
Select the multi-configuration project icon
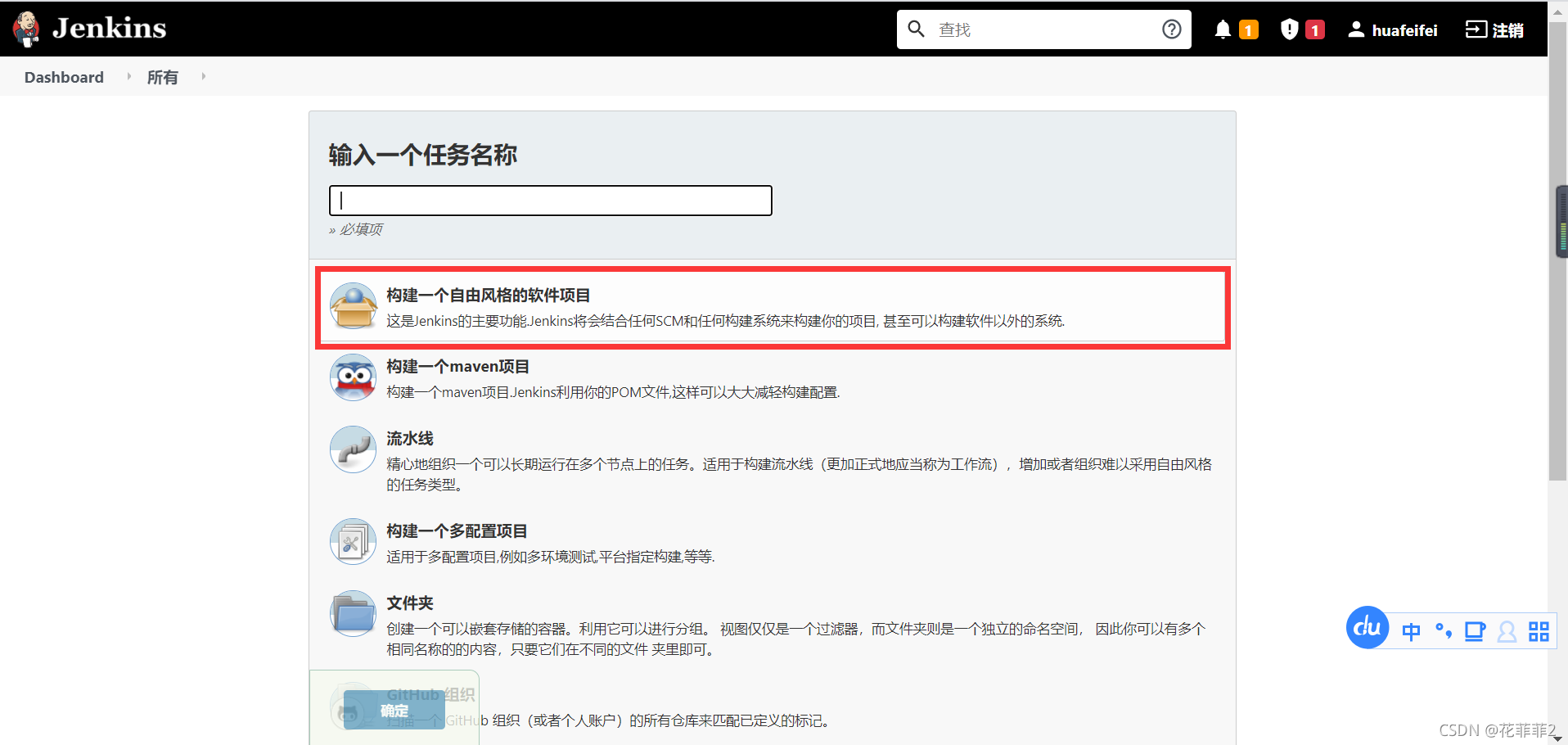353,542
